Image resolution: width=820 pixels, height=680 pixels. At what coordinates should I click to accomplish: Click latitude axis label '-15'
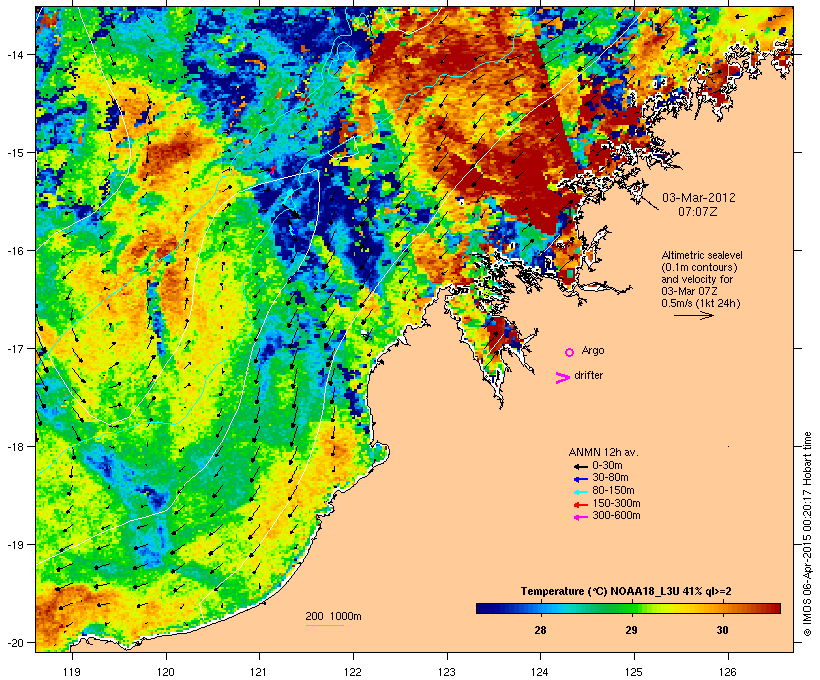[14, 153]
